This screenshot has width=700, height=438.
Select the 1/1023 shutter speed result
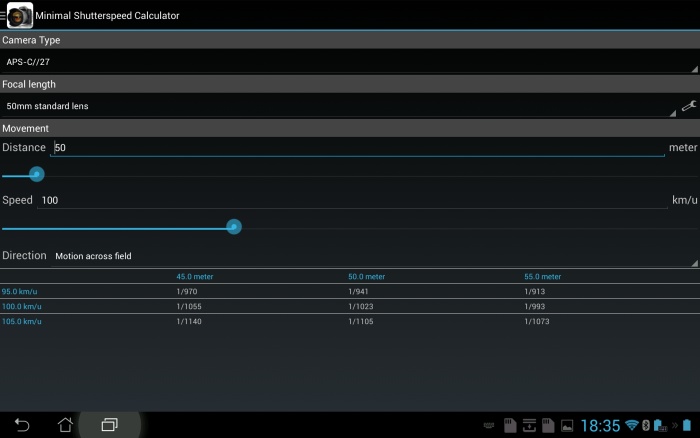coord(362,306)
